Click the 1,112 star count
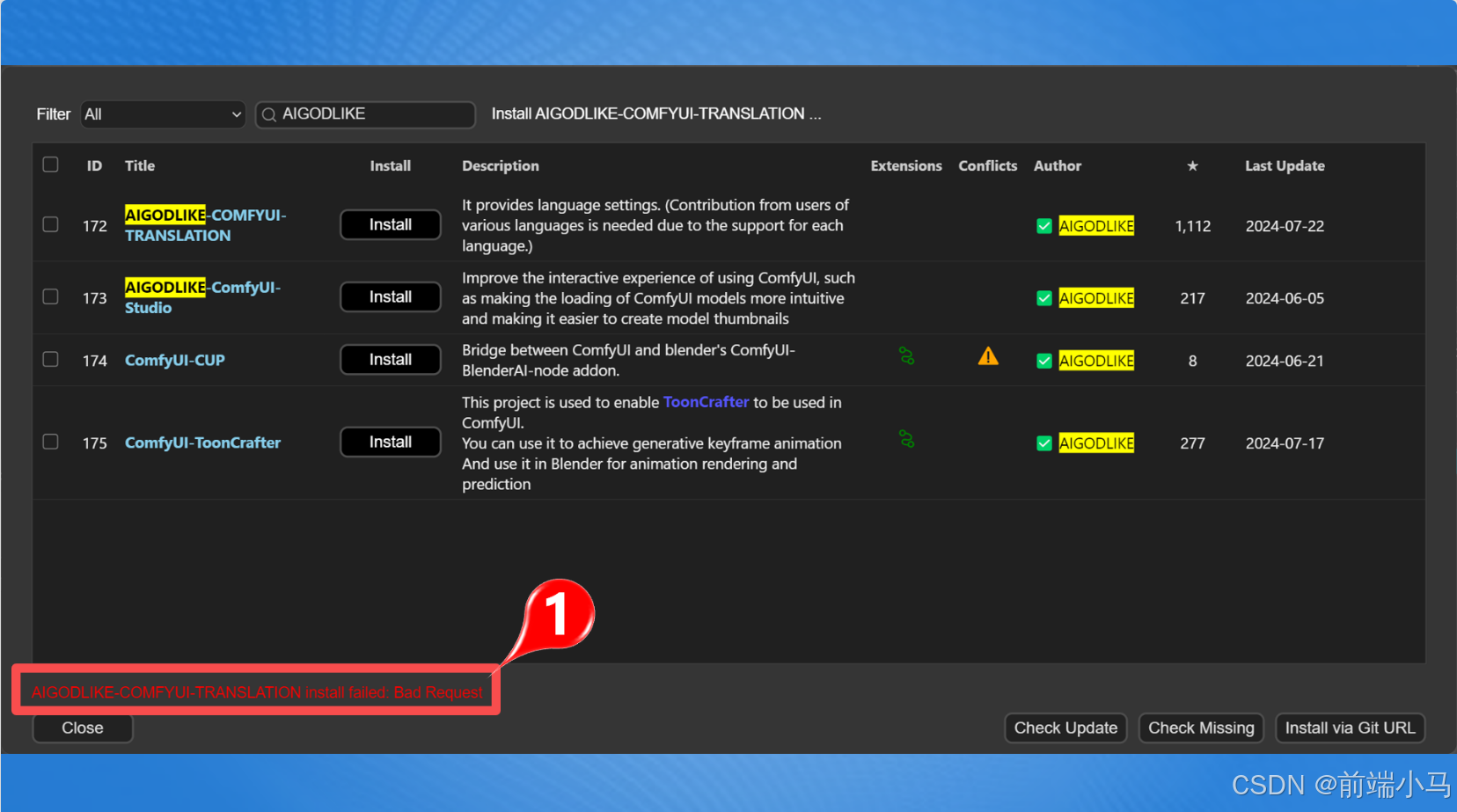The height and width of the screenshot is (812, 1457). [x=1192, y=226]
